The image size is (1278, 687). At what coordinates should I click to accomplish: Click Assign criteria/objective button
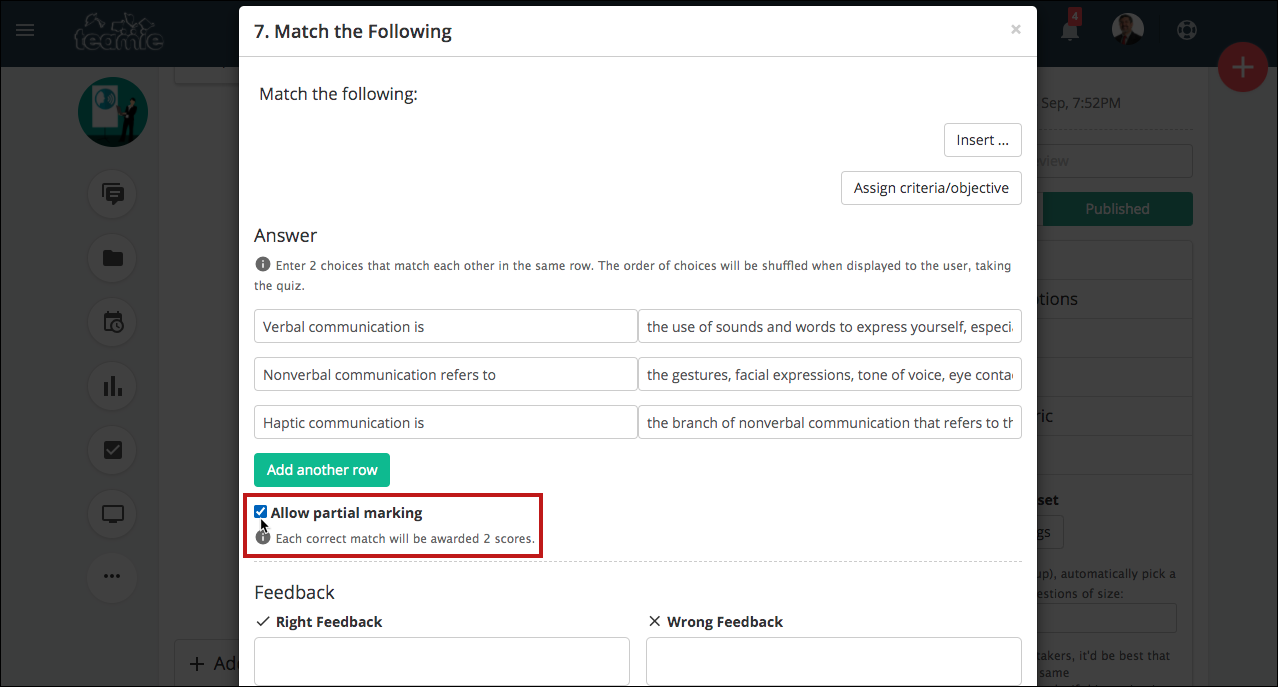[x=931, y=188]
